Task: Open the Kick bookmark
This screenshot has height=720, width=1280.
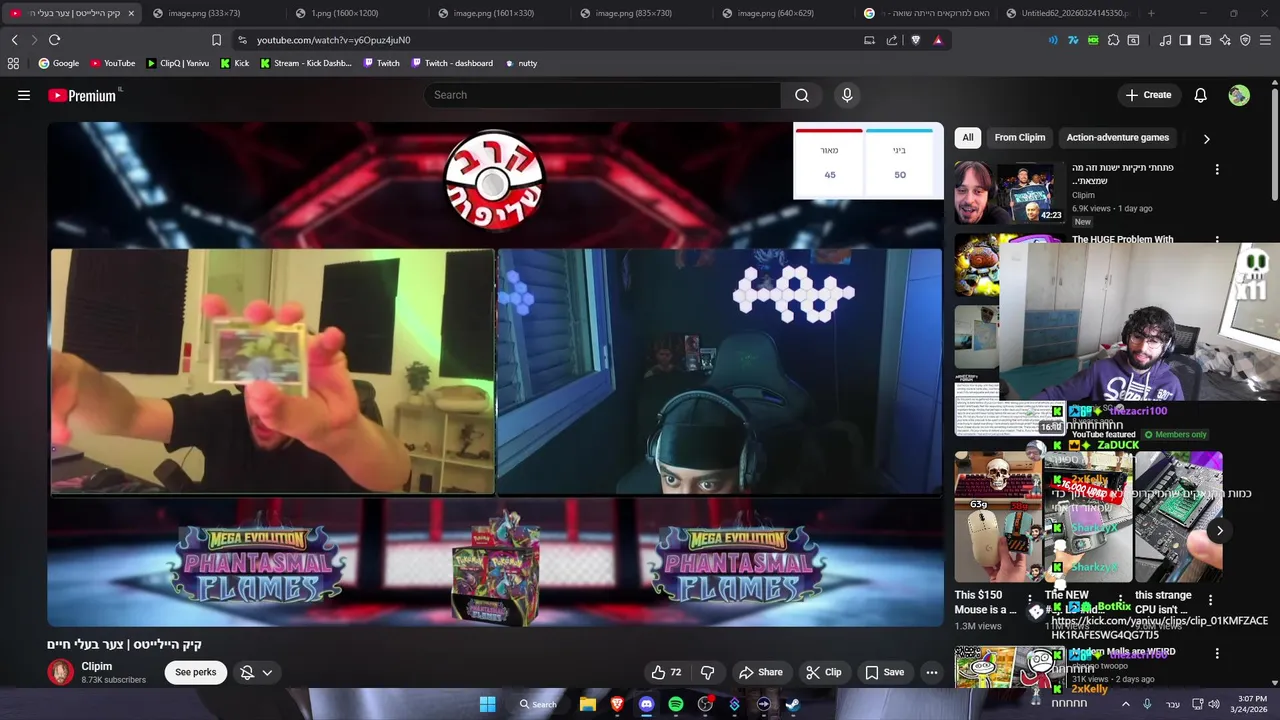Action: click(234, 63)
